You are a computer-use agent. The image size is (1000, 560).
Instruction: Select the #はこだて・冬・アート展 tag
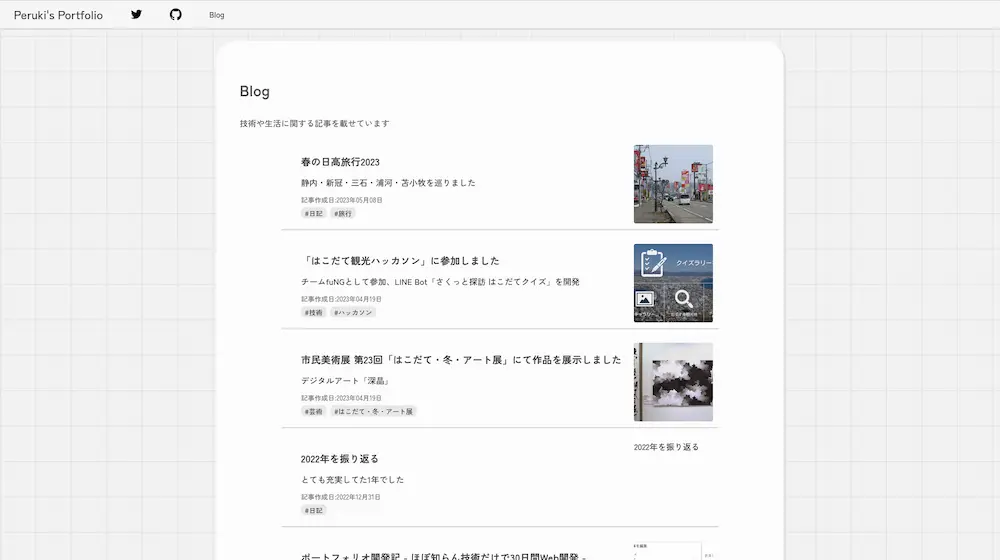374,411
